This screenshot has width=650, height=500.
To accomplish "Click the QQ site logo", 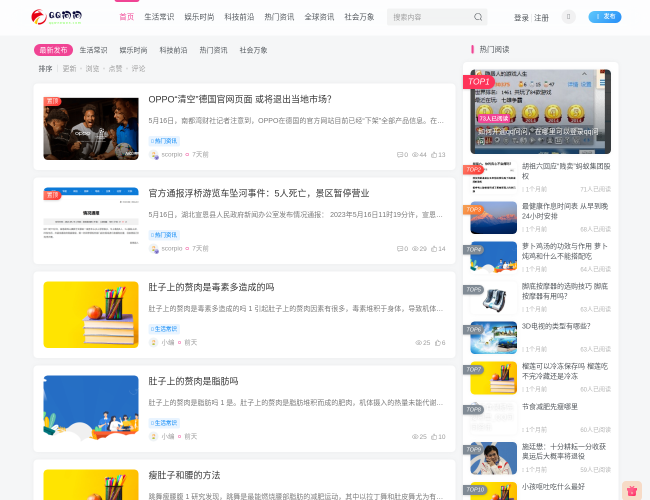I will coord(57,17).
